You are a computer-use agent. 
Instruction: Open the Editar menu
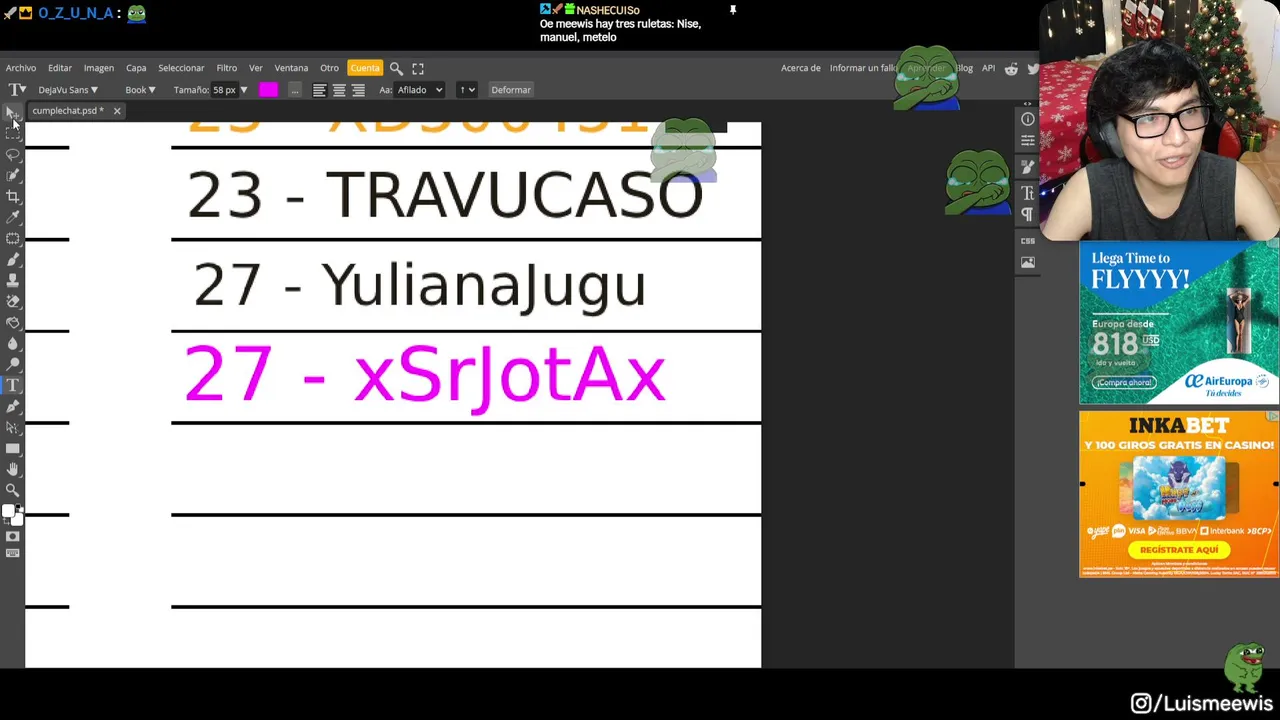pos(59,68)
